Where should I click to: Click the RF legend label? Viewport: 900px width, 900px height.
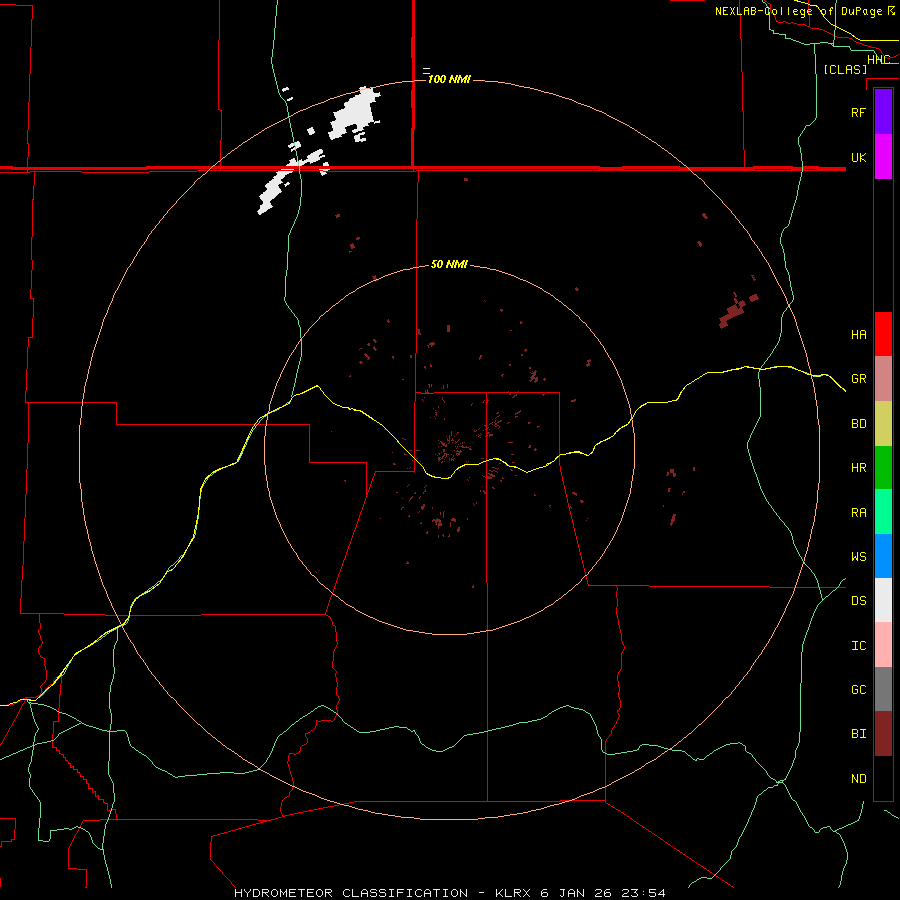click(859, 112)
